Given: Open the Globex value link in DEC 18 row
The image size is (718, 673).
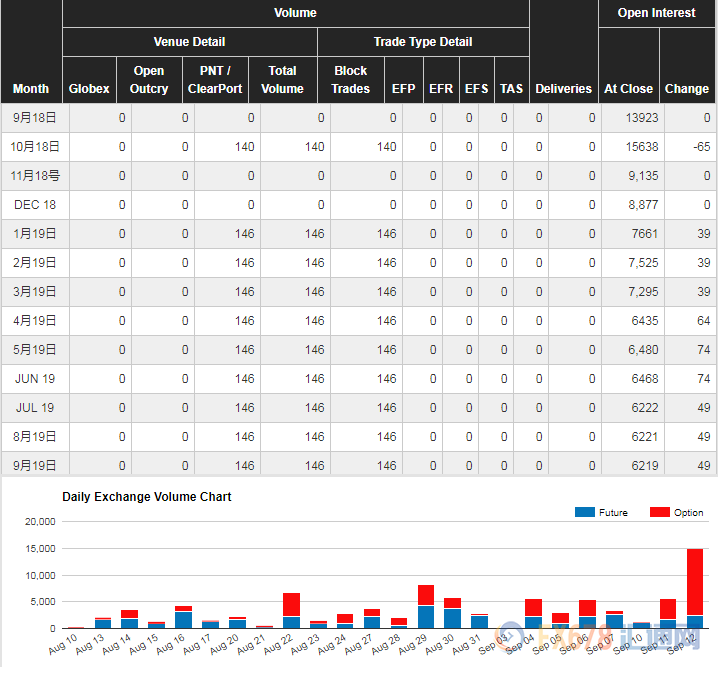Looking at the screenshot, I should (x=122, y=205).
